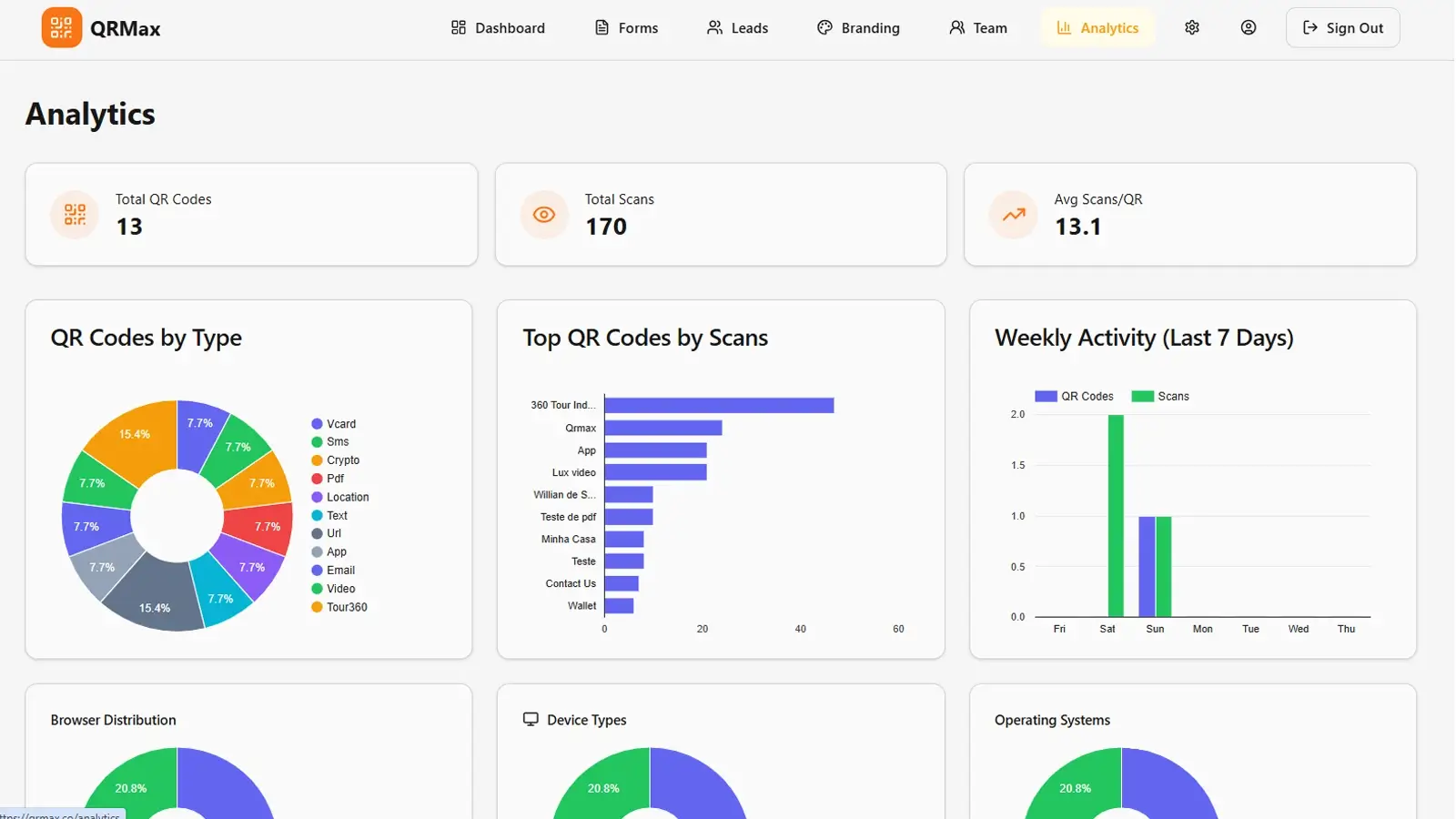
Task: Navigate to the Leads section
Action: tap(737, 28)
